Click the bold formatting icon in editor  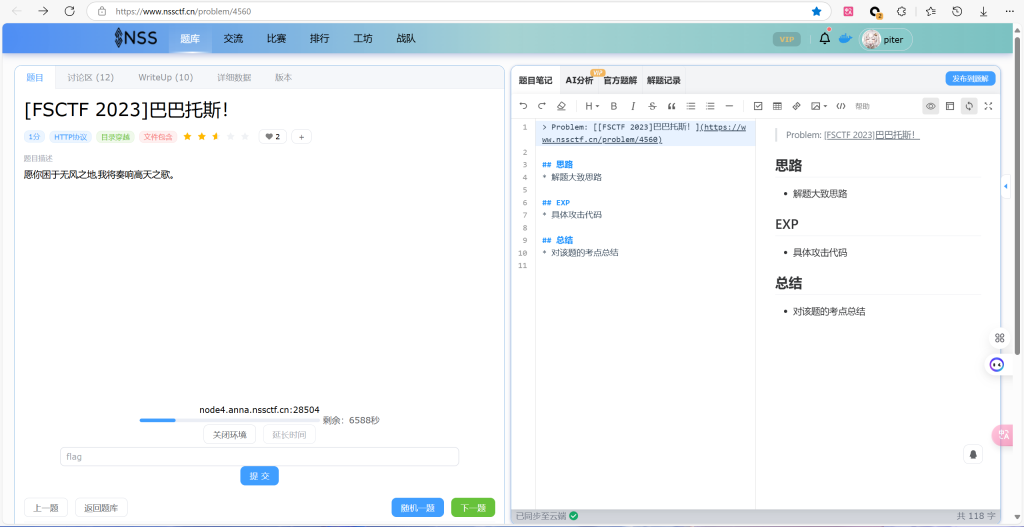coord(614,106)
